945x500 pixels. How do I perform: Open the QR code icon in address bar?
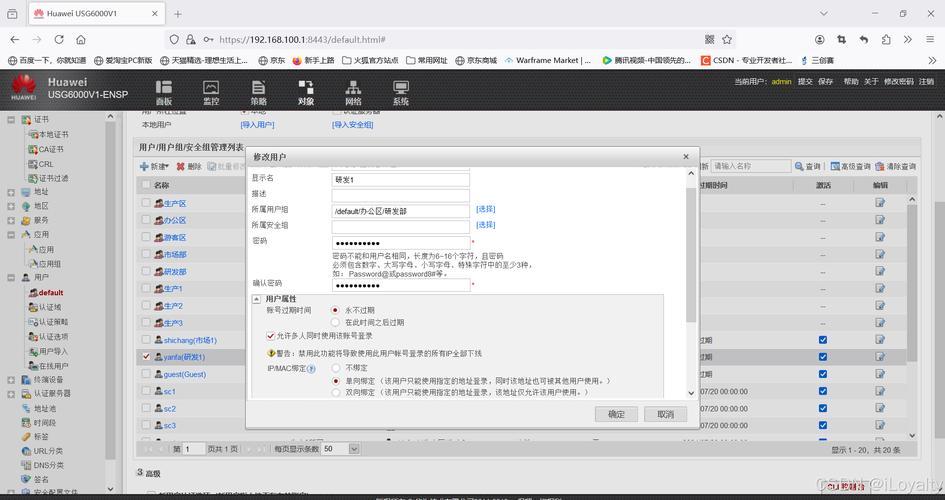click(709, 39)
